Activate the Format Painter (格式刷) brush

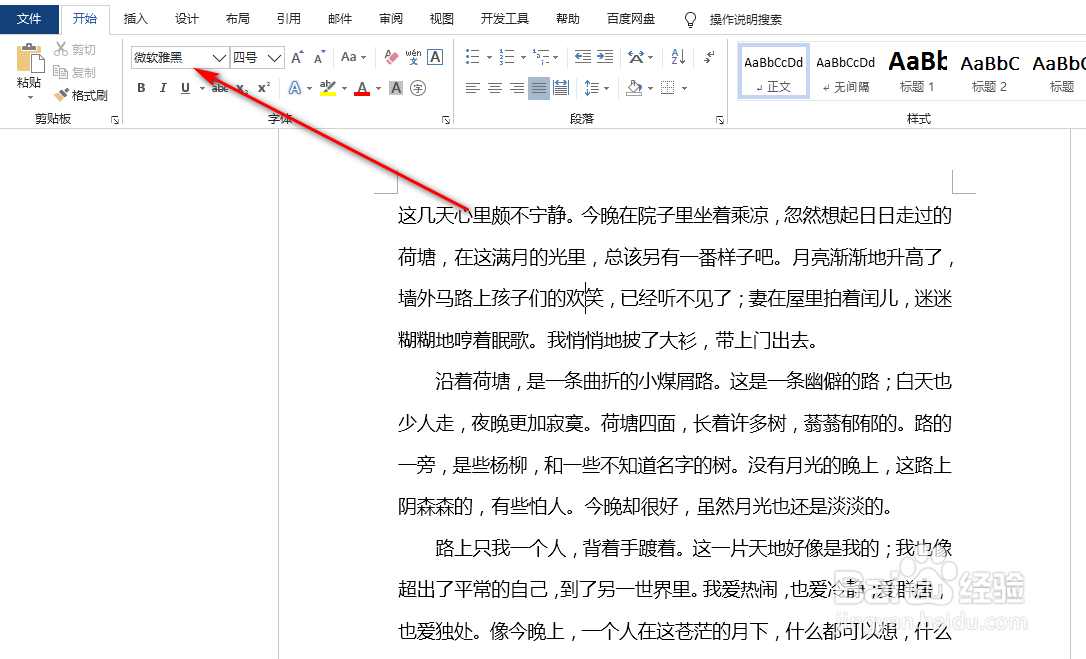[81, 95]
